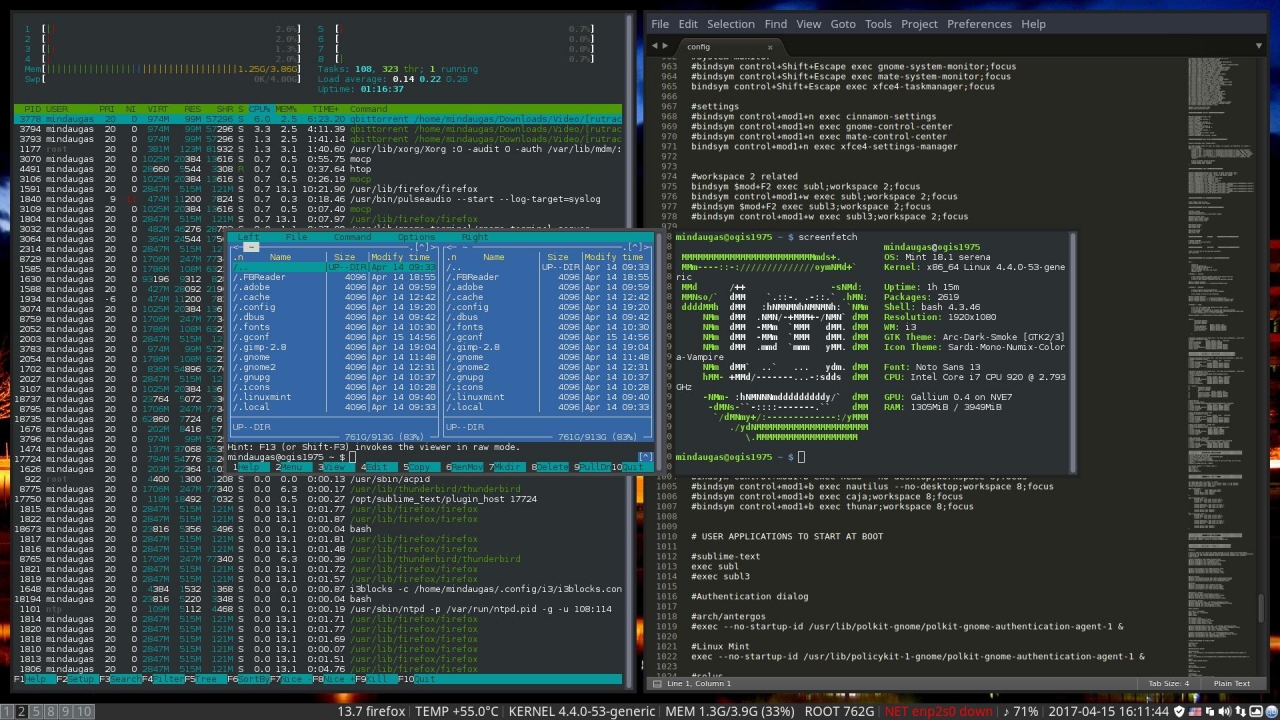Open the File menu in Sublime Text
This screenshot has height=720, width=1280.
point(660,24)
